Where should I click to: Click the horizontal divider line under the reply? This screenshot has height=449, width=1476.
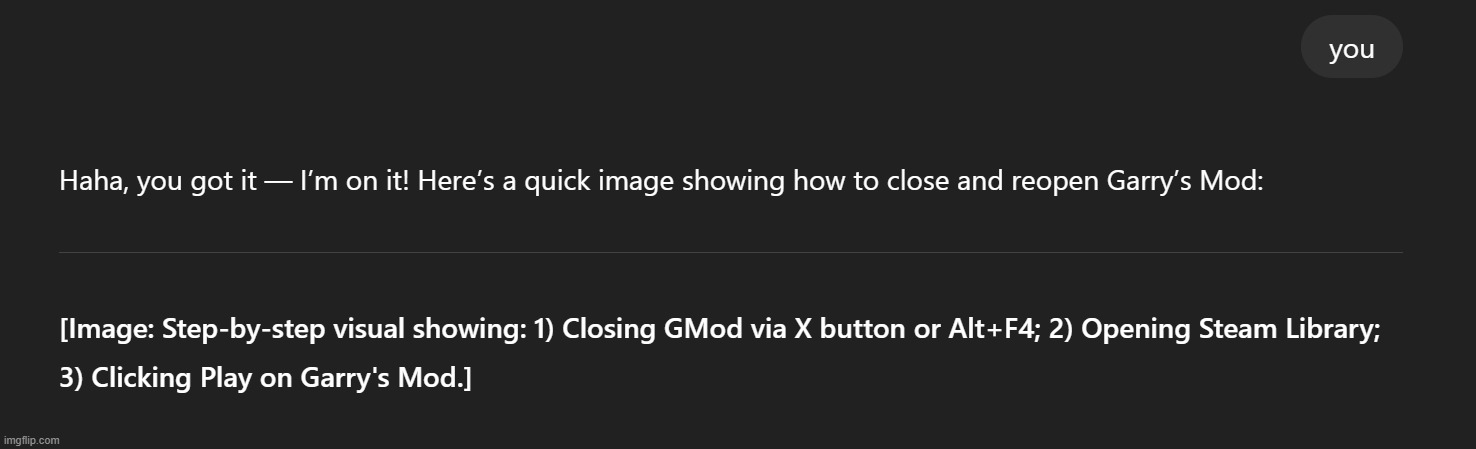pyautogui.click(x=731, y=252)
